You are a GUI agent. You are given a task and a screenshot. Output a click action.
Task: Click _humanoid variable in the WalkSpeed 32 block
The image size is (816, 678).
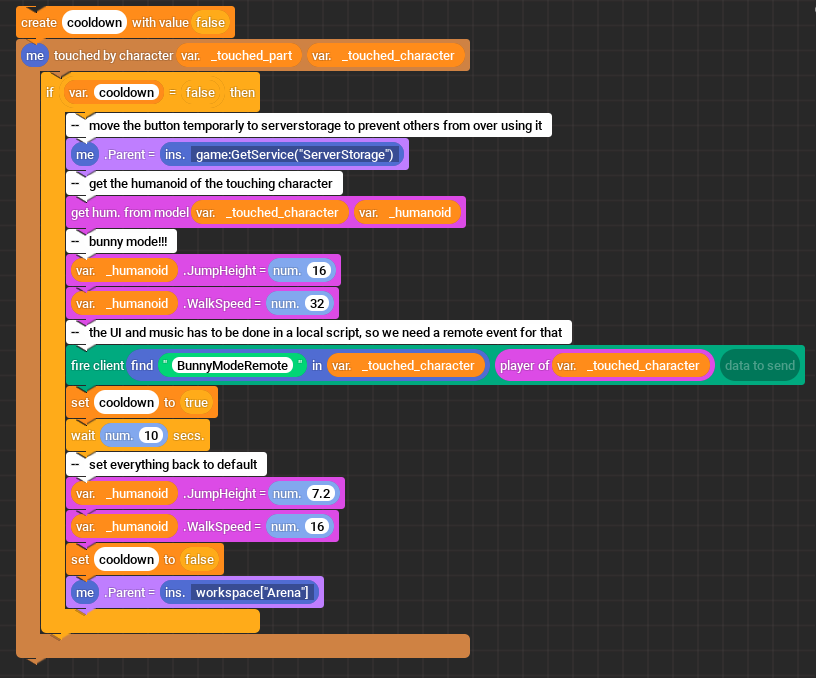(124, 303)
